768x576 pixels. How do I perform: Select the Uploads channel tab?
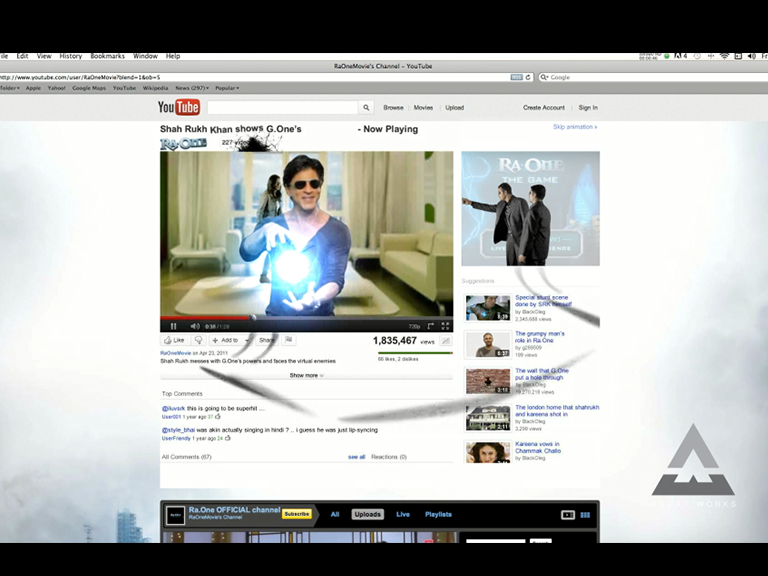[367, 514]
